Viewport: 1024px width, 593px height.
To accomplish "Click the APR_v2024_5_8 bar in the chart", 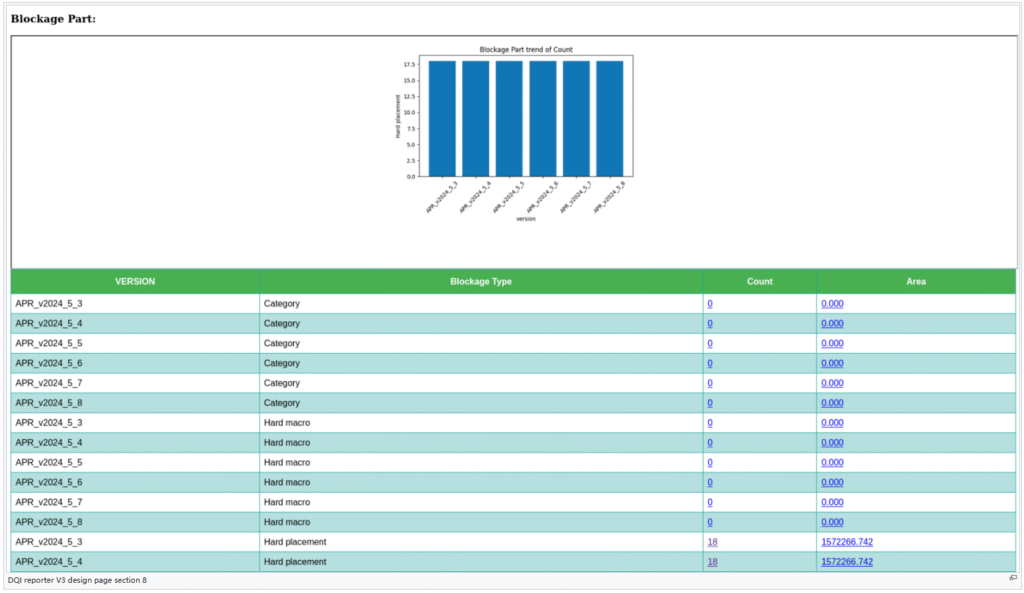I will (x=609, y=118).
